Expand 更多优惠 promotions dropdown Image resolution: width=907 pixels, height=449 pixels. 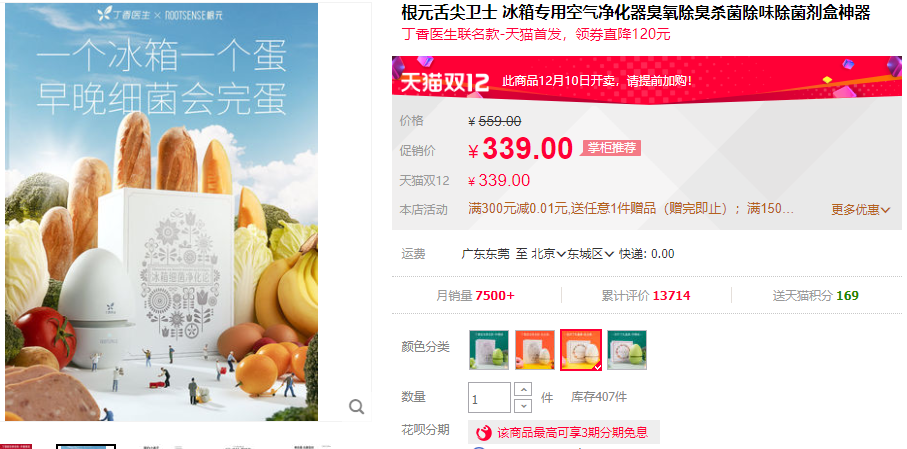point(861,209)
